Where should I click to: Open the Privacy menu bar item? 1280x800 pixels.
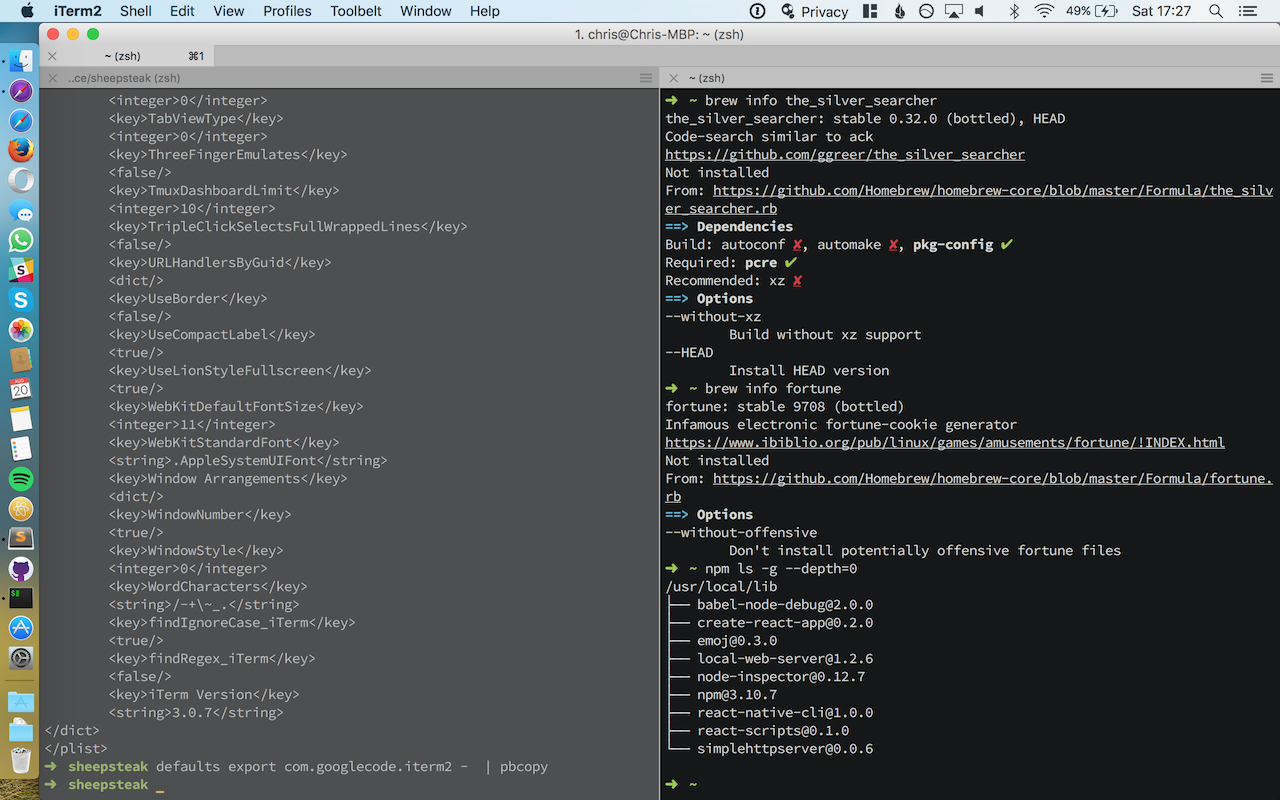coord(815,11)
